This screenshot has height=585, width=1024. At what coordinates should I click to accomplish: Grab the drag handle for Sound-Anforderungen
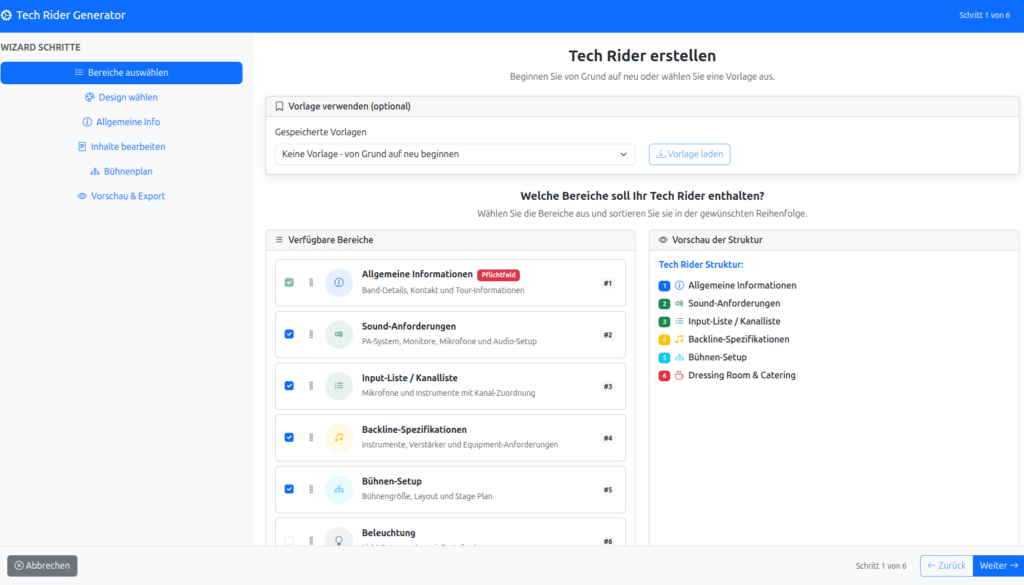click(x=311, y=334)
